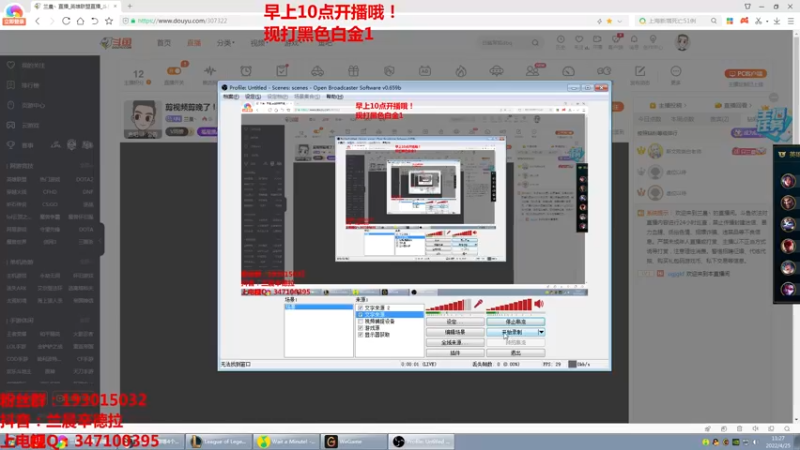Open WeGame taskbar item
800x450 pixels.
coord(354,441)
